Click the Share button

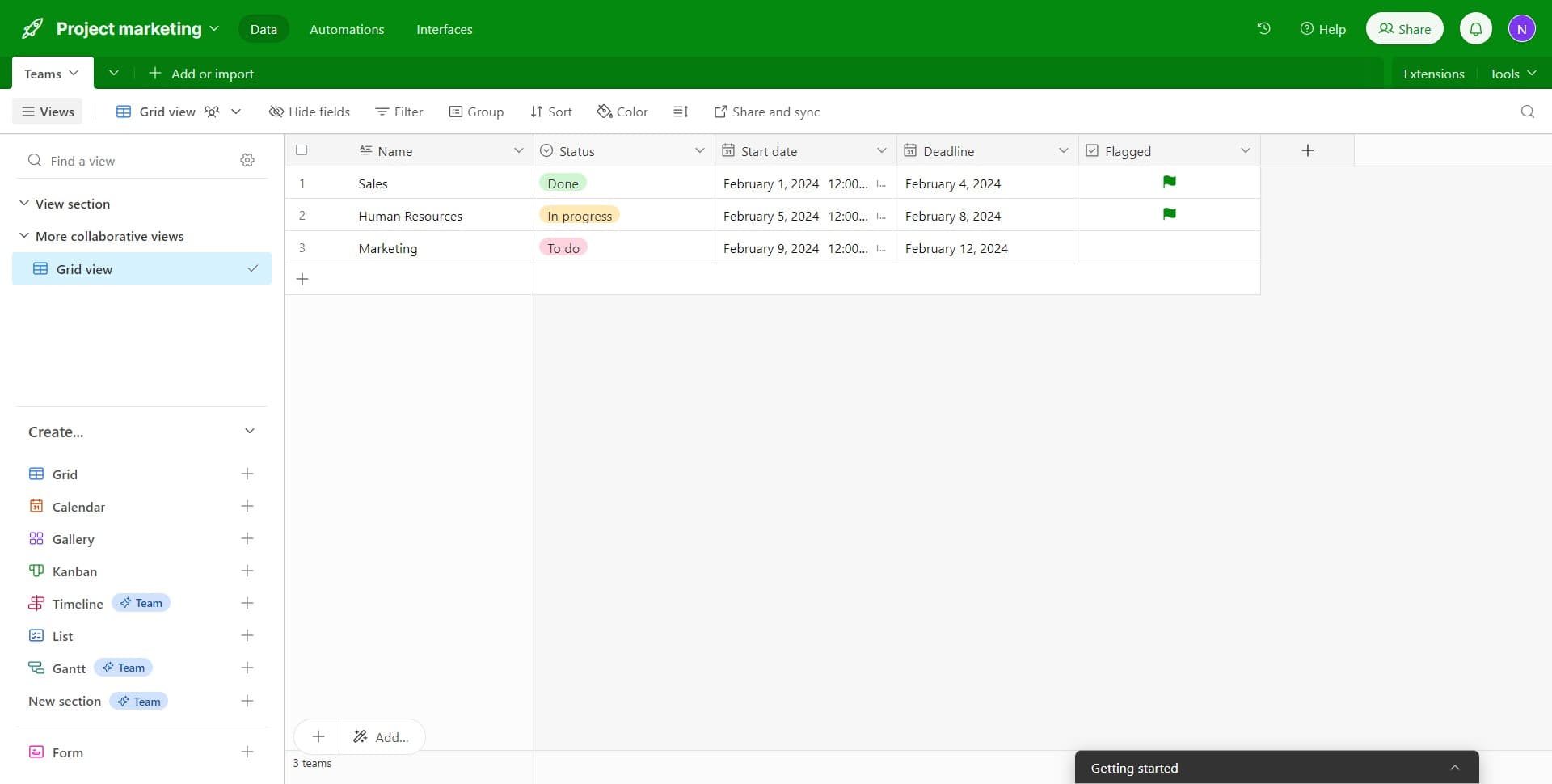(1404, 28)
